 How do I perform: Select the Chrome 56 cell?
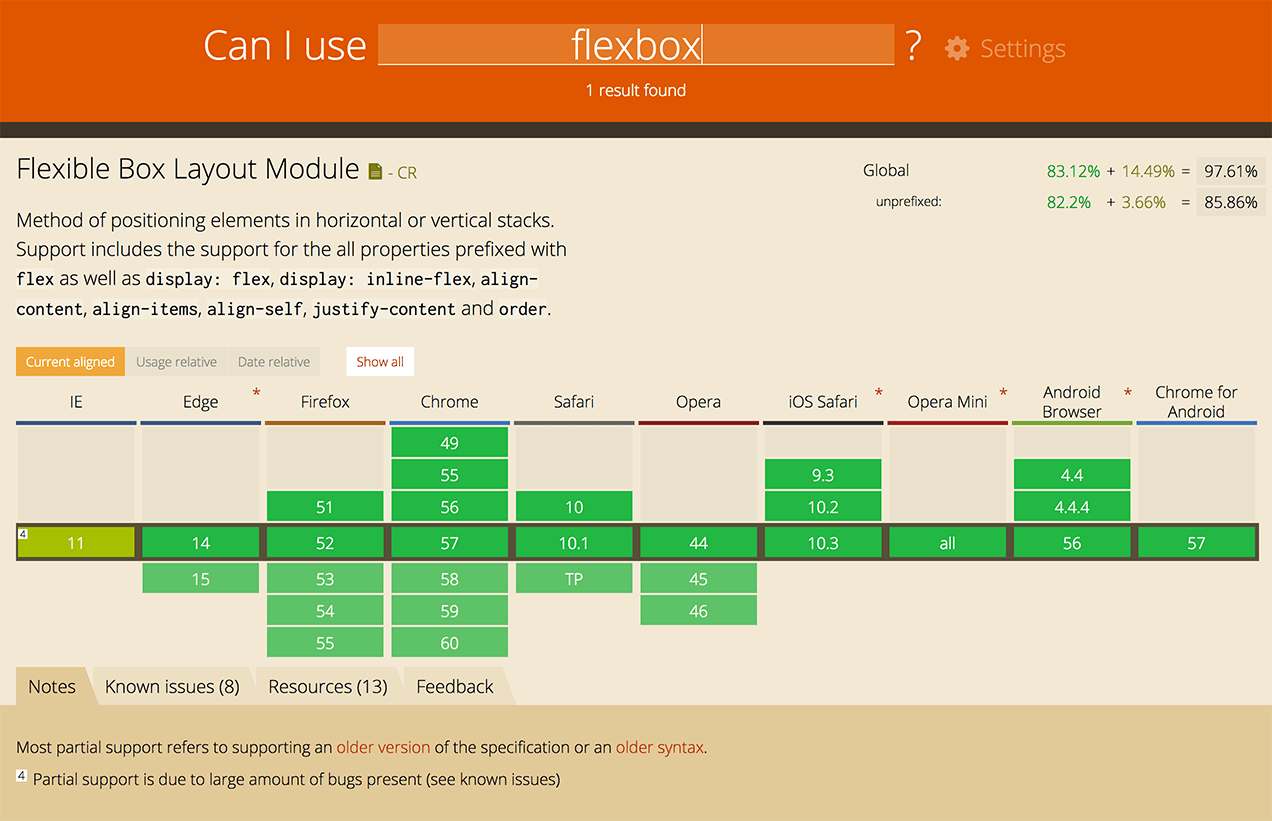click(450, 507)
